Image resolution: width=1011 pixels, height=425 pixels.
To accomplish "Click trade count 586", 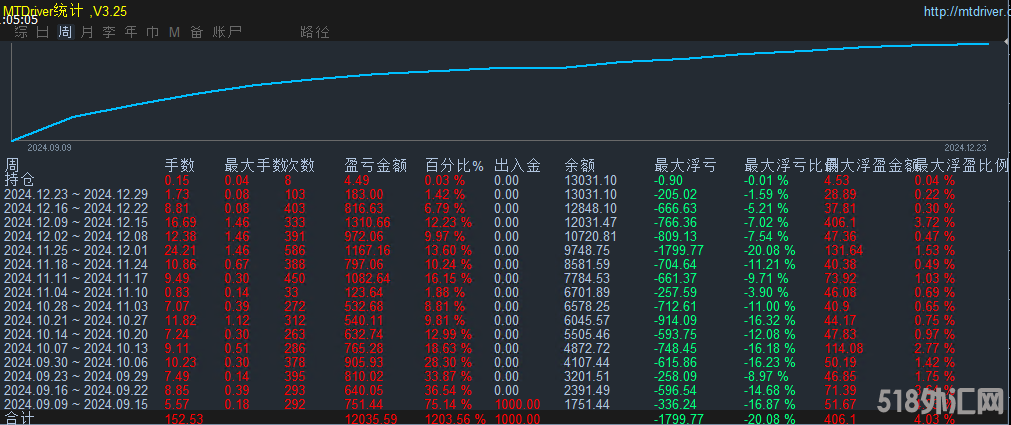I will (x=295, y=250).
